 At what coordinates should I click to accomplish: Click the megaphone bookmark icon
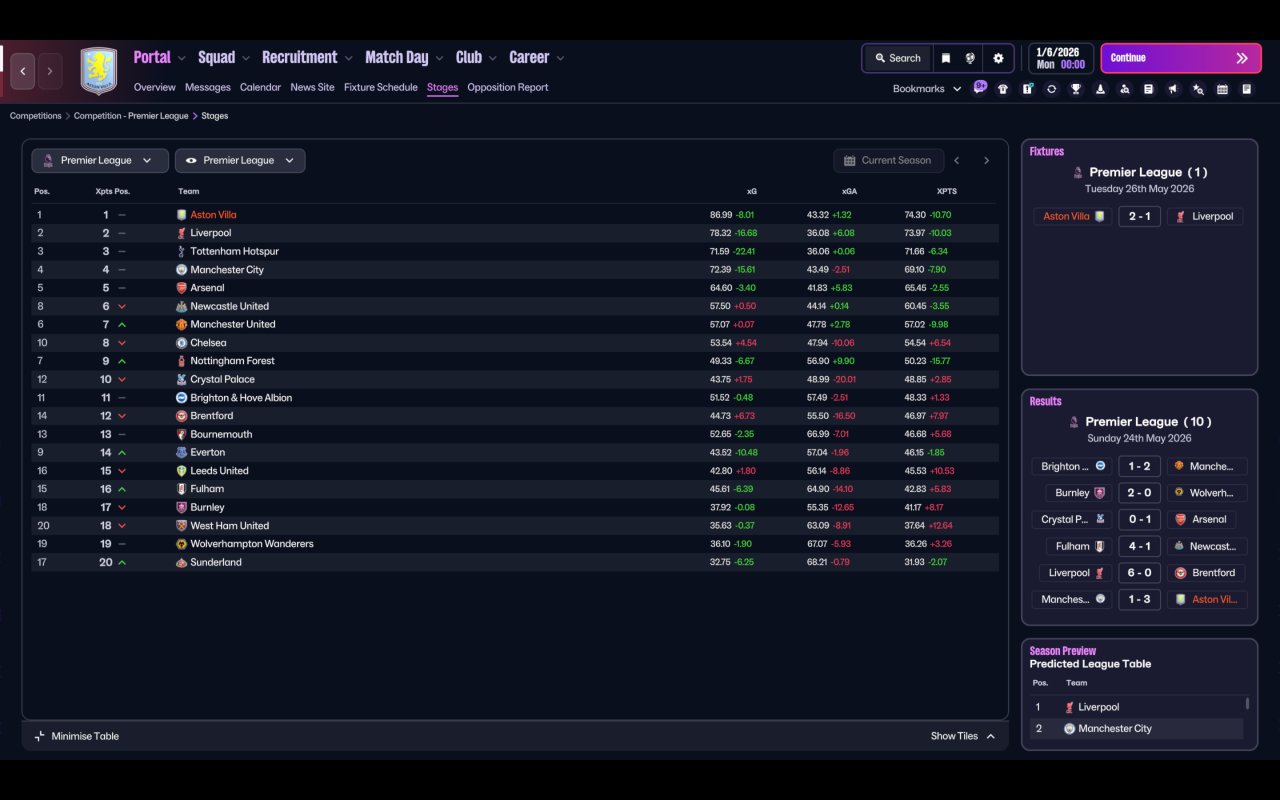pos(1173,89)
